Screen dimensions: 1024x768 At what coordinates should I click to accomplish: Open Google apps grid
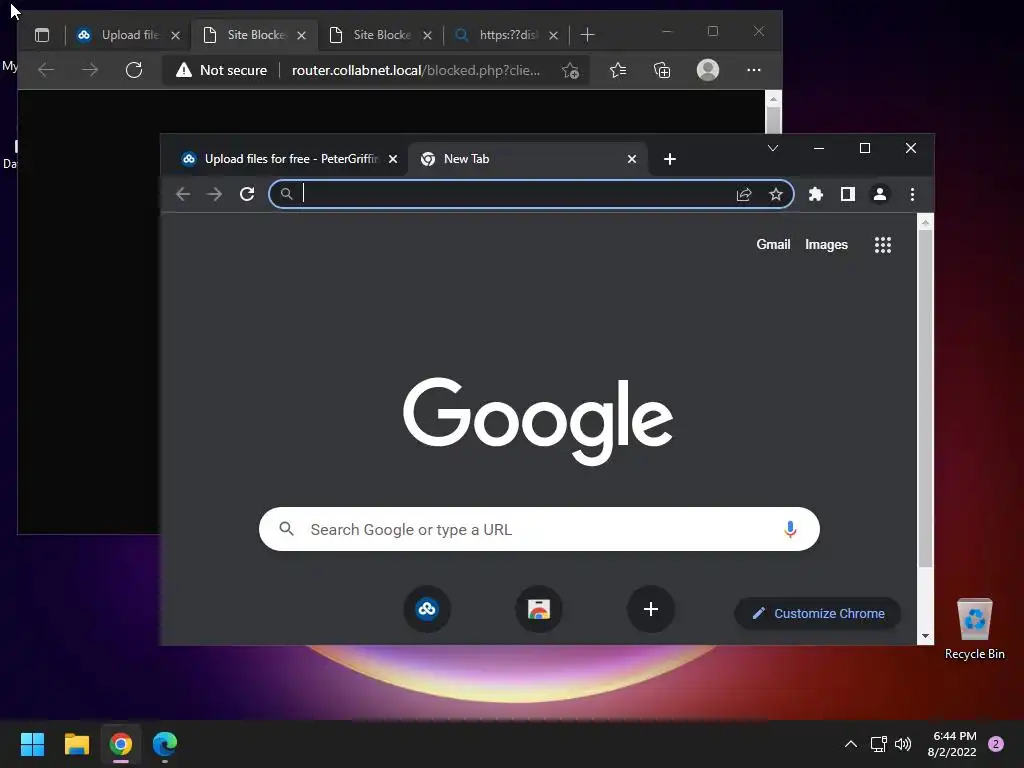[x=883, y=245]
